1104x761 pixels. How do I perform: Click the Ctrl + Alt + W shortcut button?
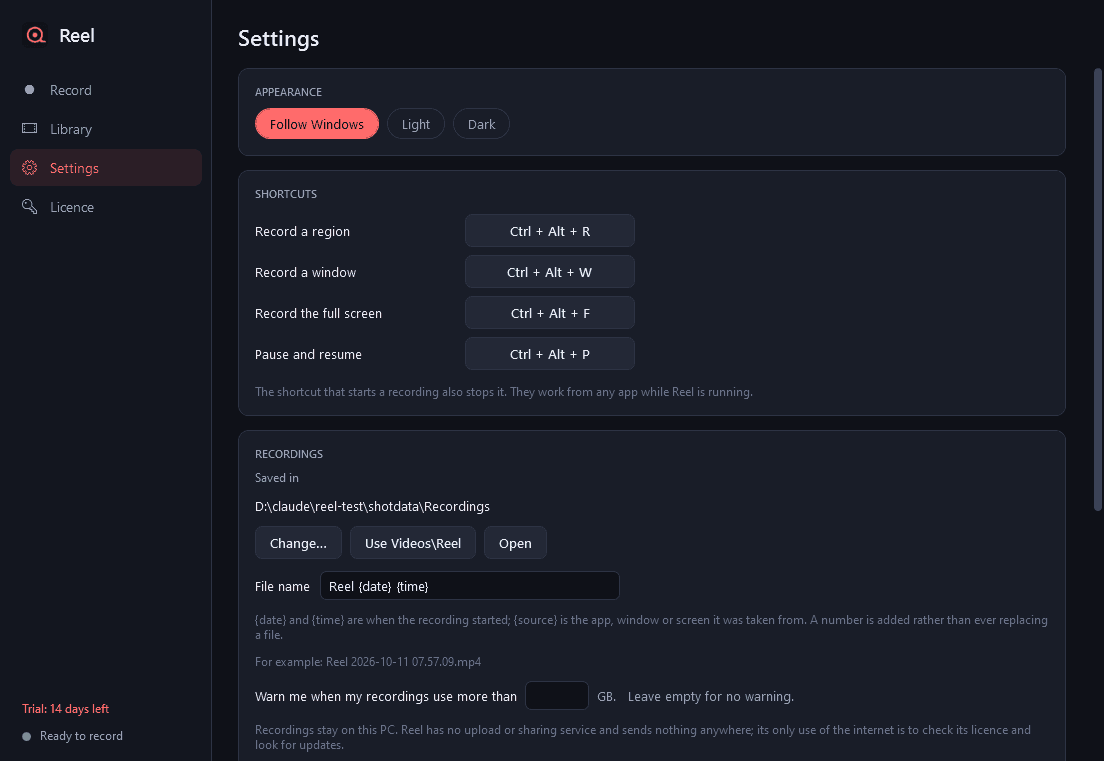[x=550, y=272]
